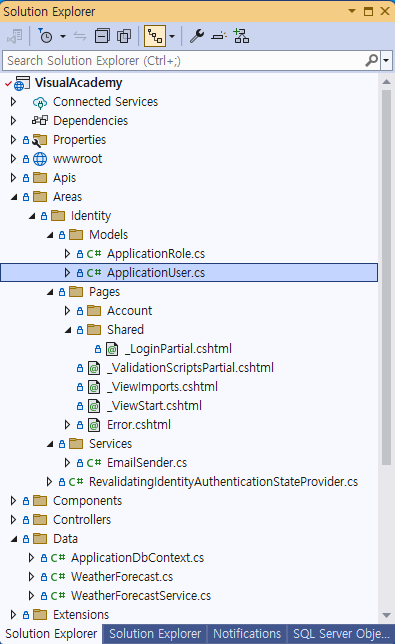Collapse the Models folder
395x644 pixels.
click(51, 235)
